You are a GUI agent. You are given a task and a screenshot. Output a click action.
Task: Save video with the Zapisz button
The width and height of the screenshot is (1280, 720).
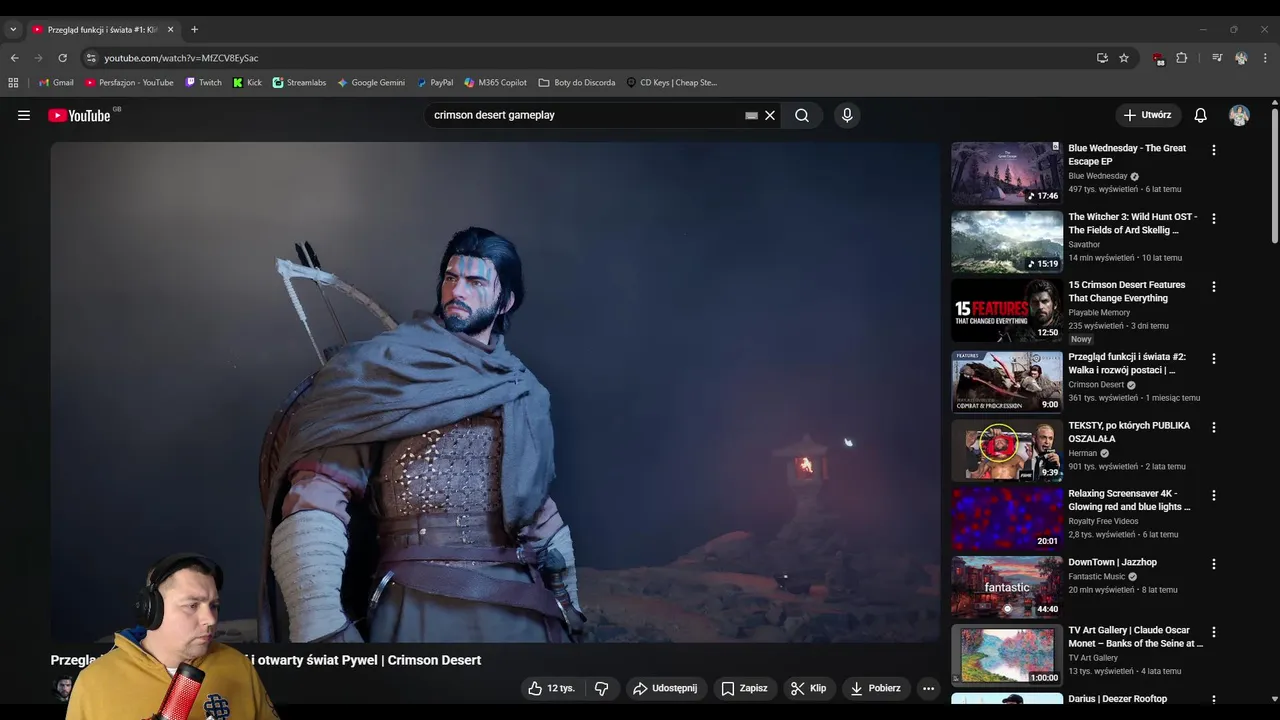click(745, 688)
